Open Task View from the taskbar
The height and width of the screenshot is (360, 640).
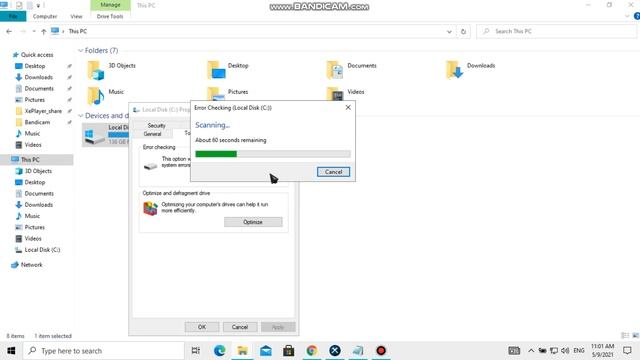pyautogui.click(x=196, y=351)
